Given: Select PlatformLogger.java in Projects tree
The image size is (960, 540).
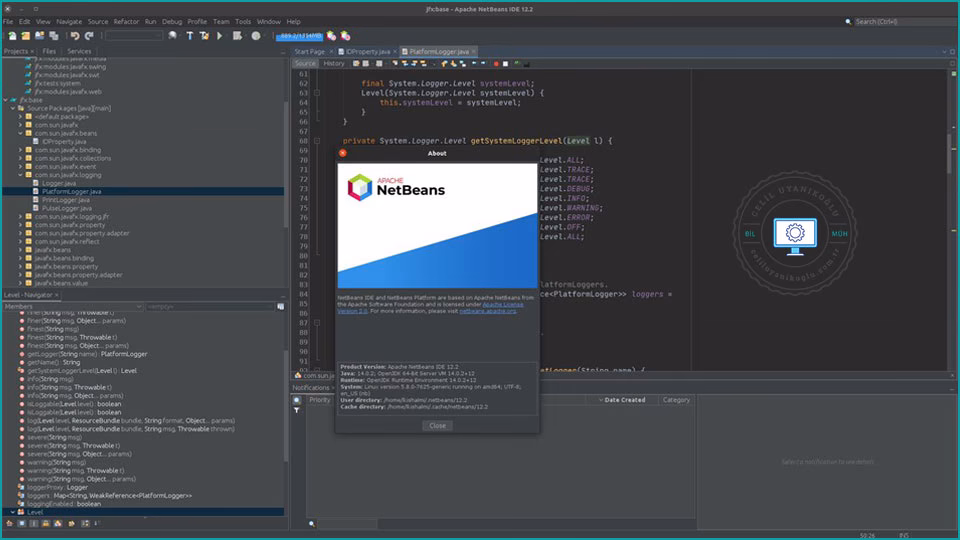Looking at the screenshot, I should pyautogui.click(x=71, y=192).
